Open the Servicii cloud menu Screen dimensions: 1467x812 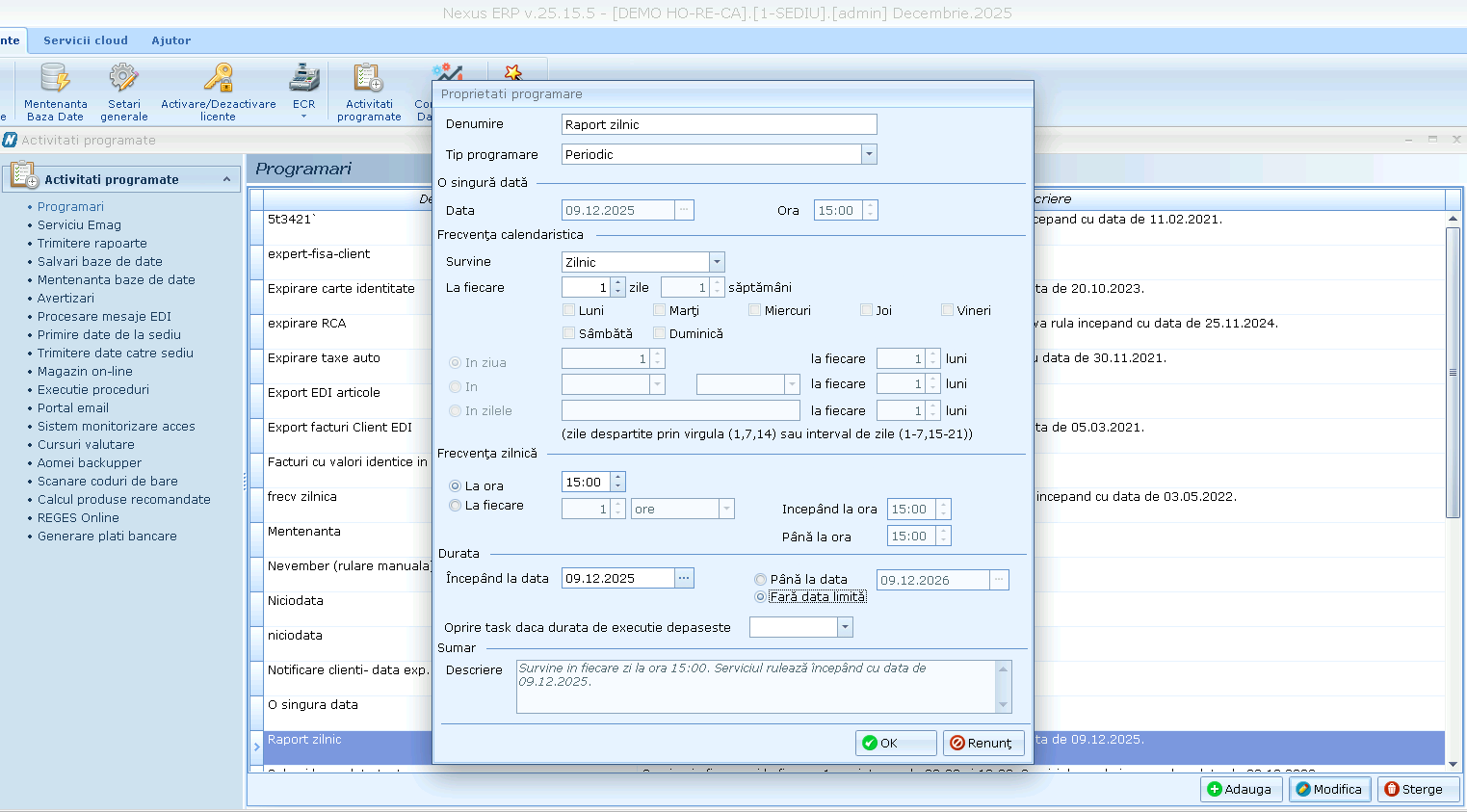[85, 40]
